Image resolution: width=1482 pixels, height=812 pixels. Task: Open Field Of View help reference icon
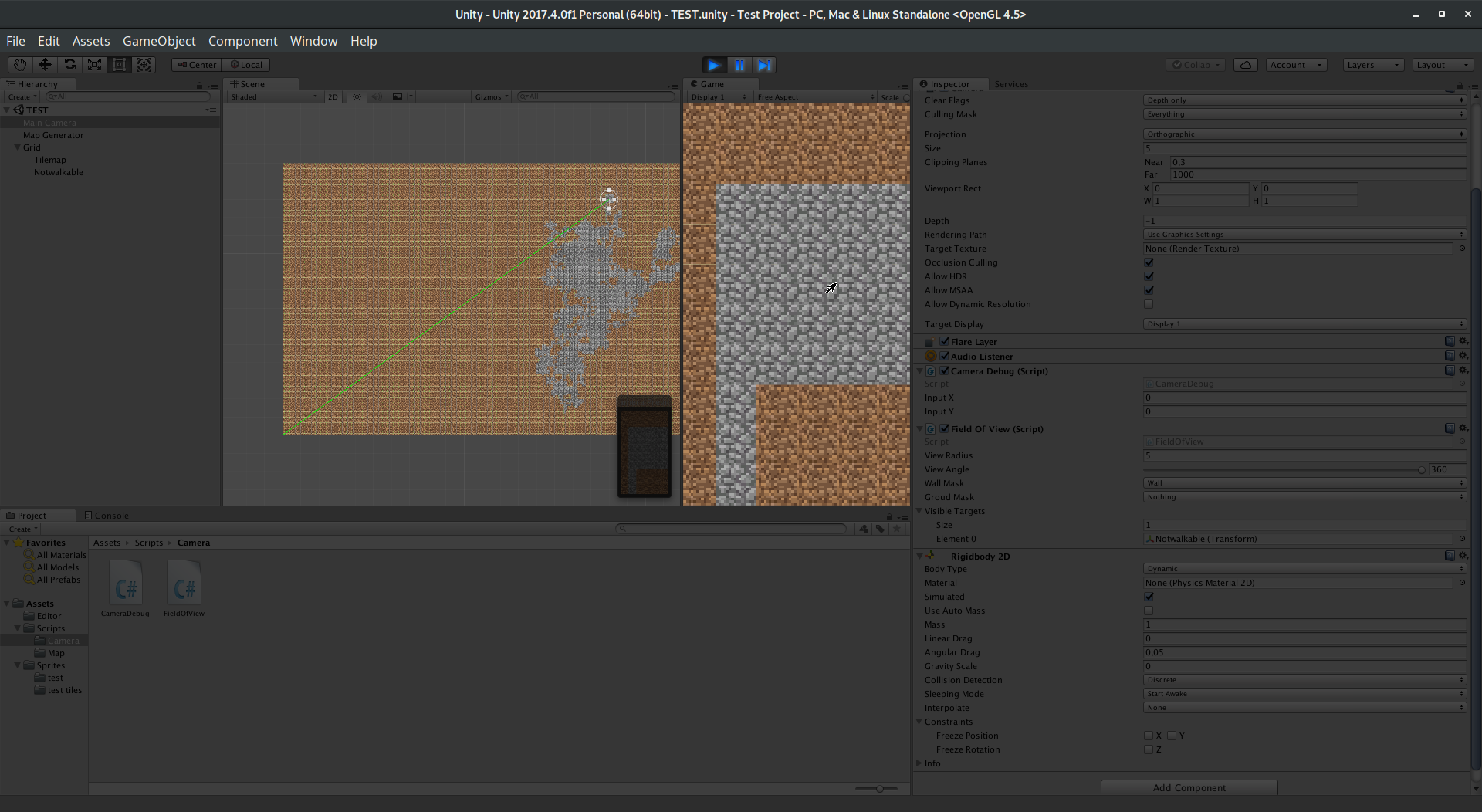pyautogui.click(x=1450, y=428)
